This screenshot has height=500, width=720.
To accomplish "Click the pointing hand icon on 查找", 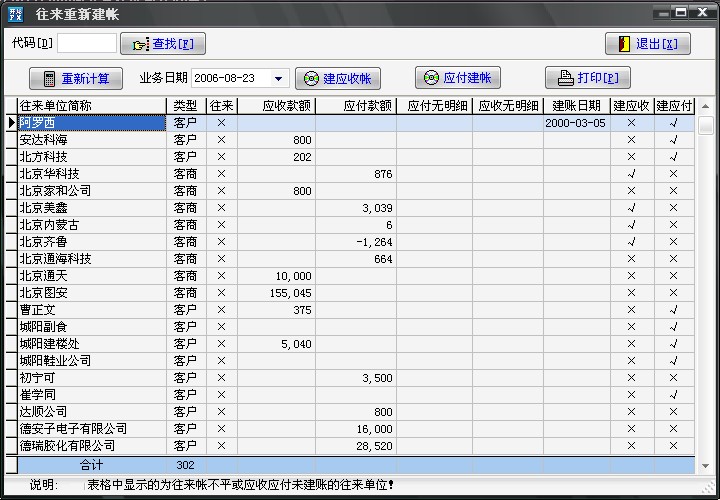I will pos(141,45).
